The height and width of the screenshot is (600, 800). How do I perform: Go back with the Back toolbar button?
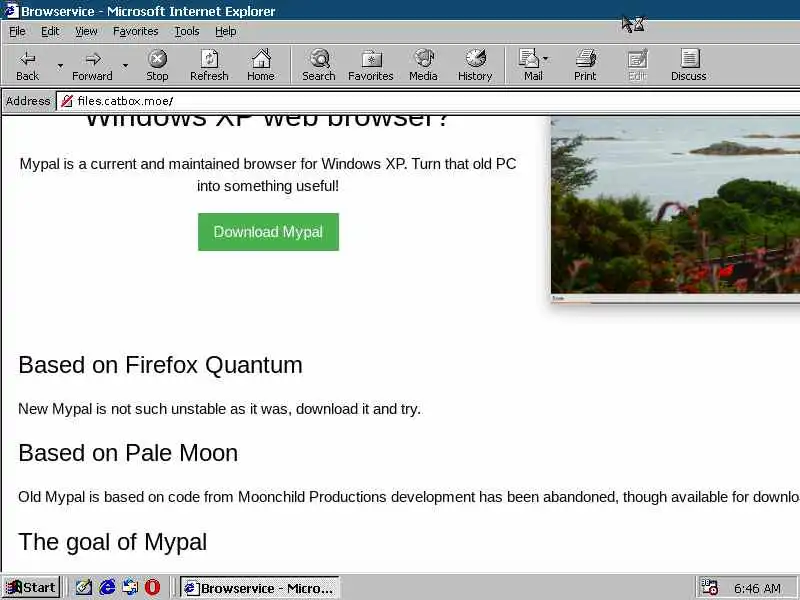[x=28, y=65]
